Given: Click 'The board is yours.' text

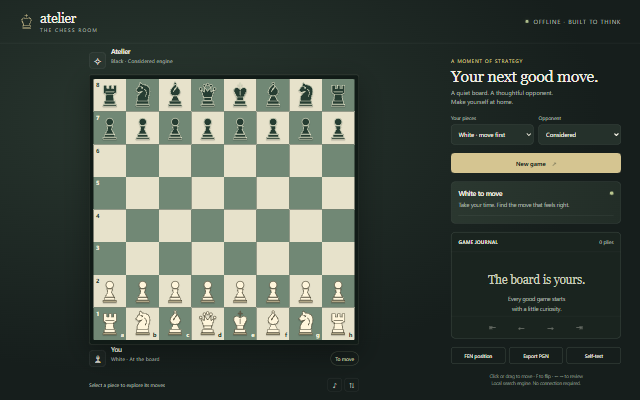Looking at the screenshot, I should coord(536,280).
